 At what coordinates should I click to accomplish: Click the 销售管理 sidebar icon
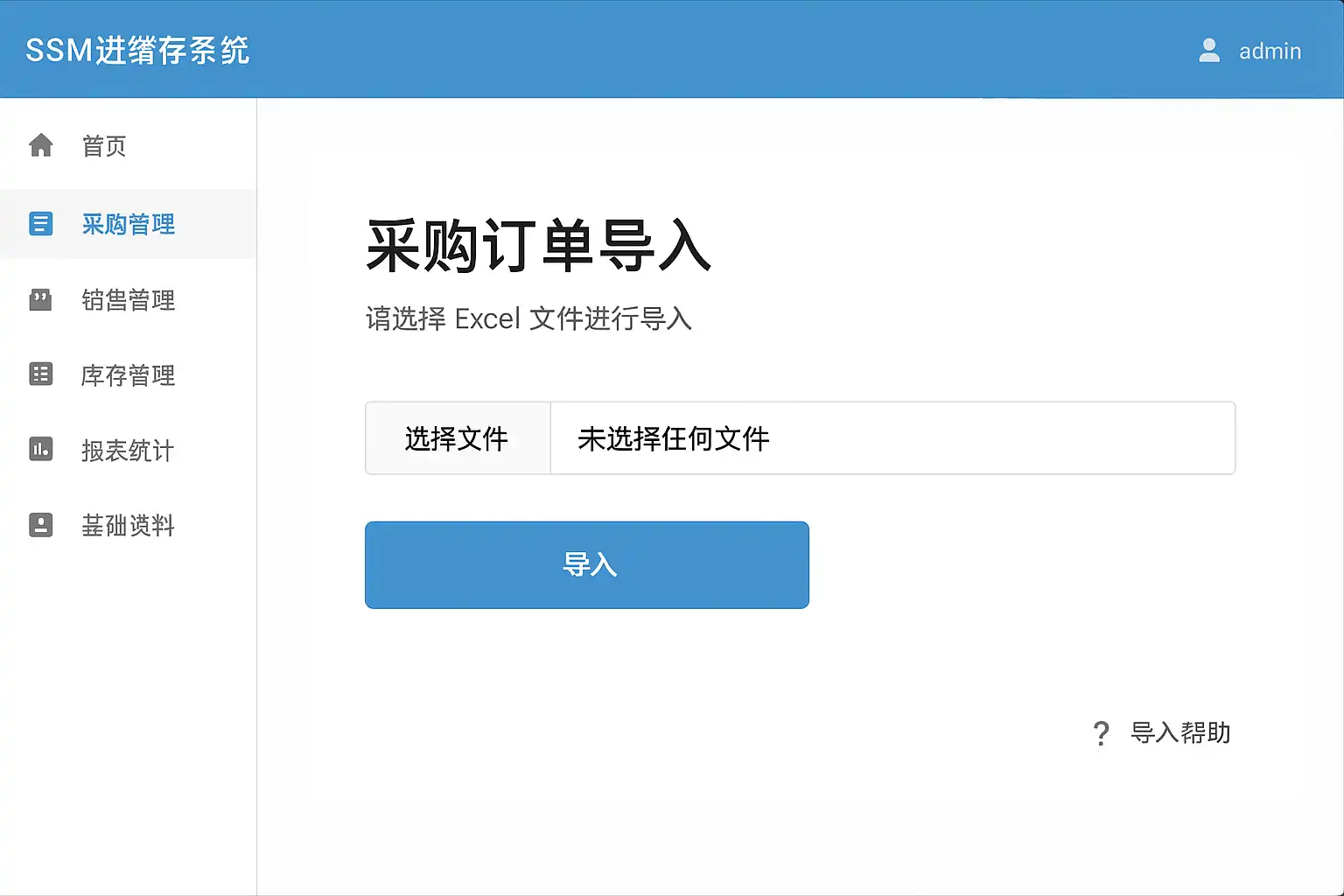tap(41, 300)
